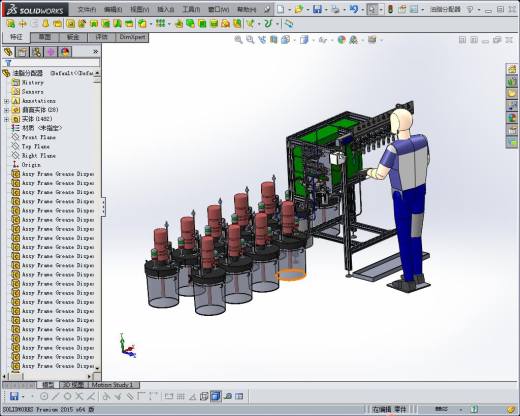Click the Zoom to Fit magnifier icon
Screen dimensions: 520x416
[x=238, y=40]
